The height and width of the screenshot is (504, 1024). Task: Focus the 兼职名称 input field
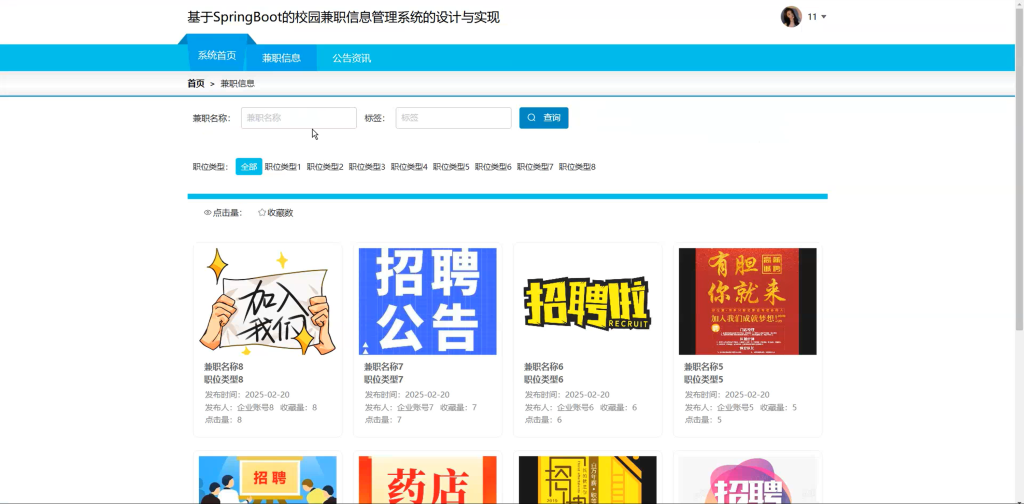point(298,118)
